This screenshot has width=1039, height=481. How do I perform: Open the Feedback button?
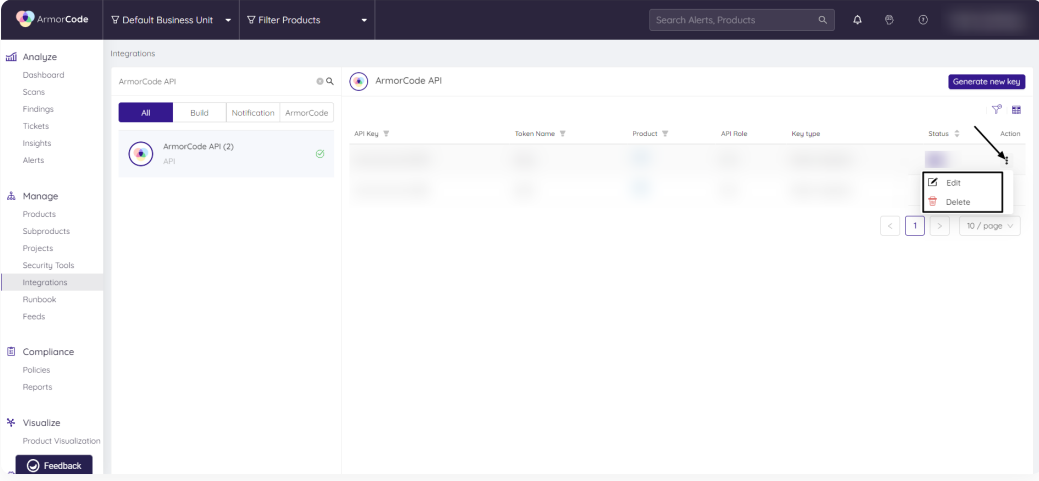[x=54, y=465]
